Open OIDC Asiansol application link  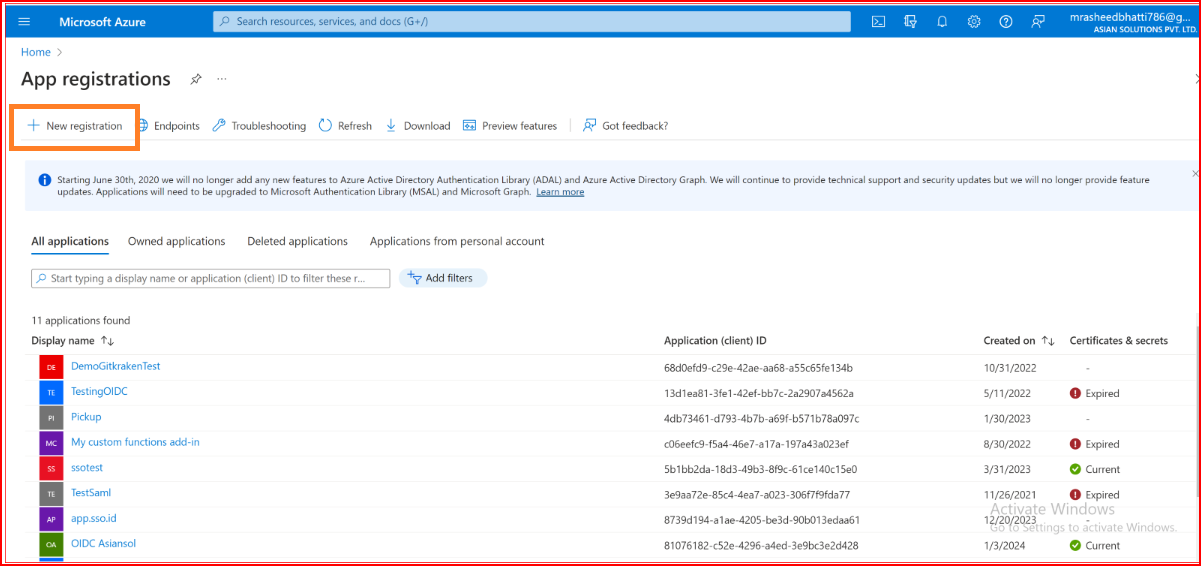pyautogui.click(x=103, y=543)
